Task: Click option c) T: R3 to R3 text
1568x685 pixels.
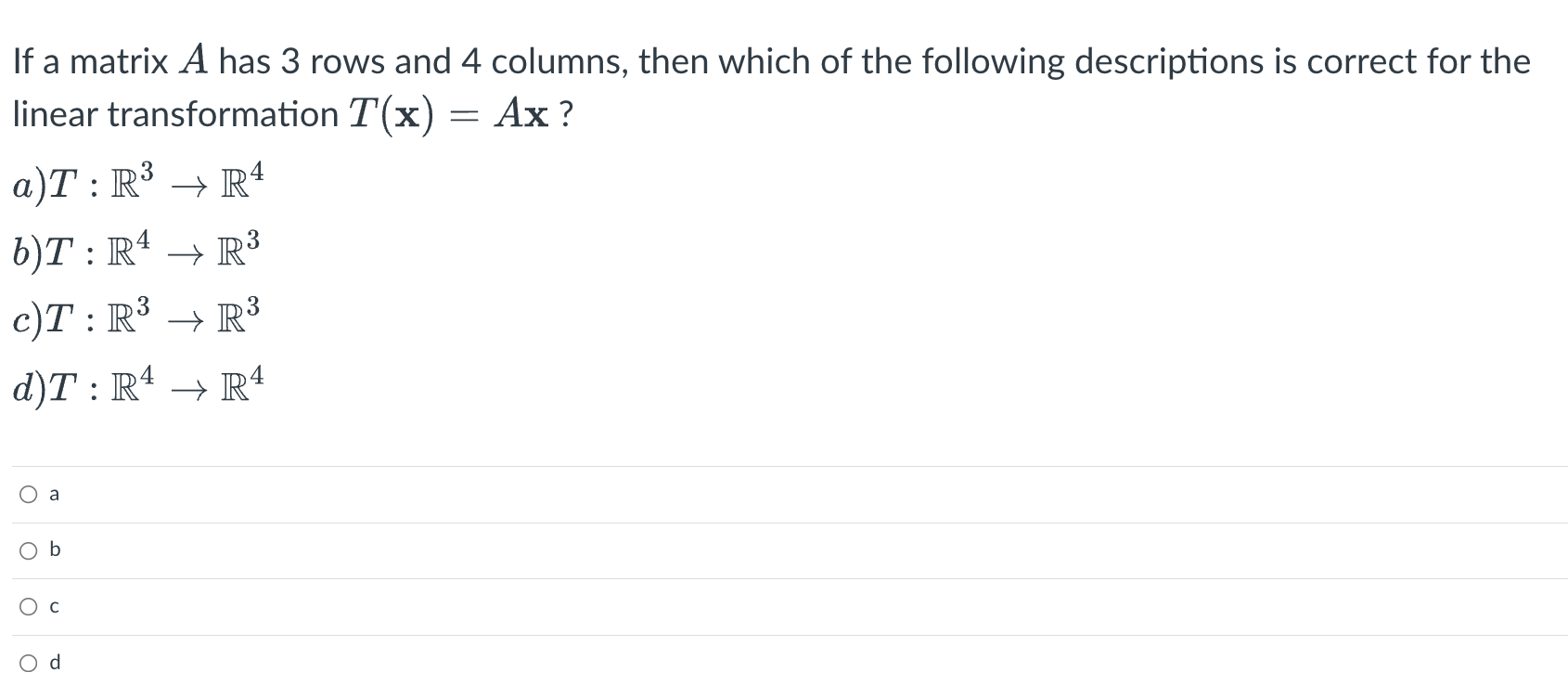Action: (x=135, y=318)
